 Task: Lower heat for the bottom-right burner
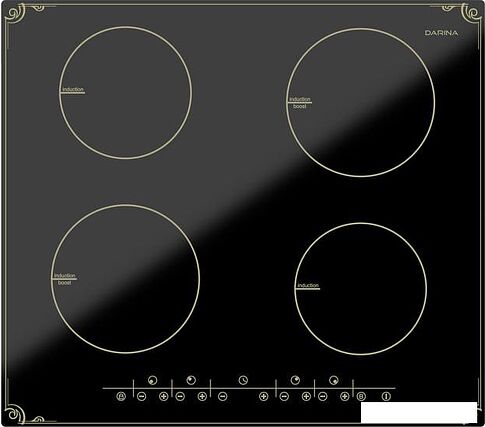tap(323, 396)
